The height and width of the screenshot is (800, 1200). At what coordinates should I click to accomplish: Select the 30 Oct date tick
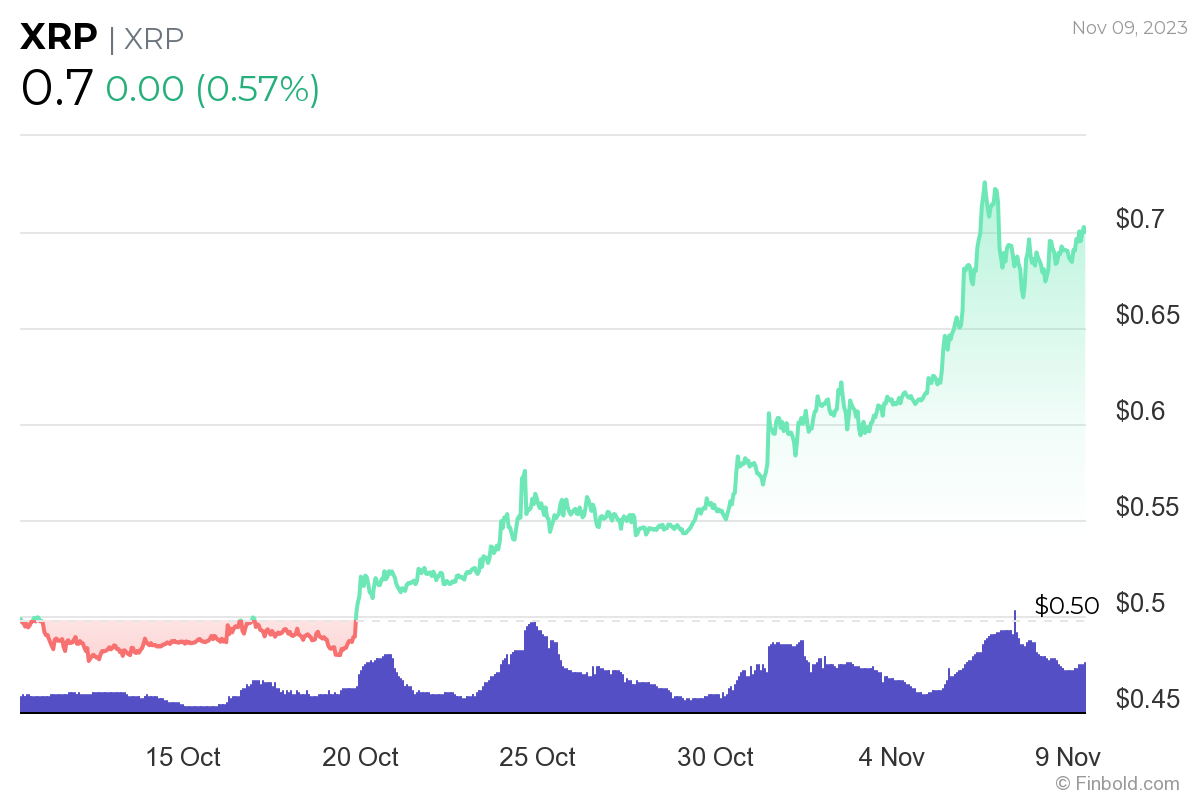pos(715,757)
